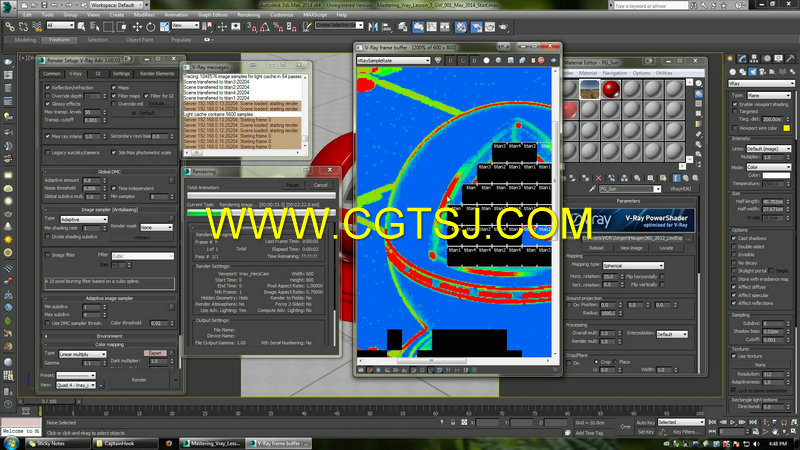
Task: Toggle the Maps checkbox in Render Setup
Action: tap(114, 87)
